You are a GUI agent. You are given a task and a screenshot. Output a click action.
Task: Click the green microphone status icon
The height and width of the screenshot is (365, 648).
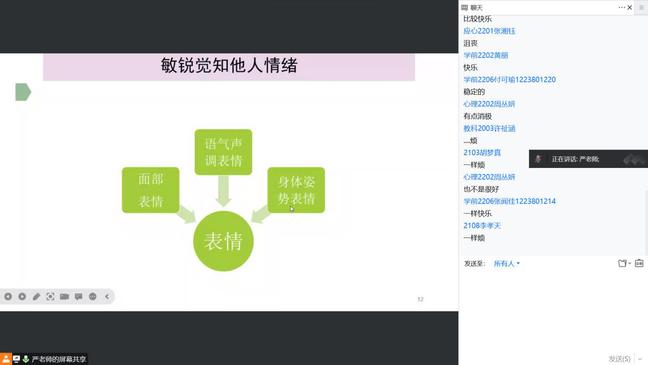26,359
